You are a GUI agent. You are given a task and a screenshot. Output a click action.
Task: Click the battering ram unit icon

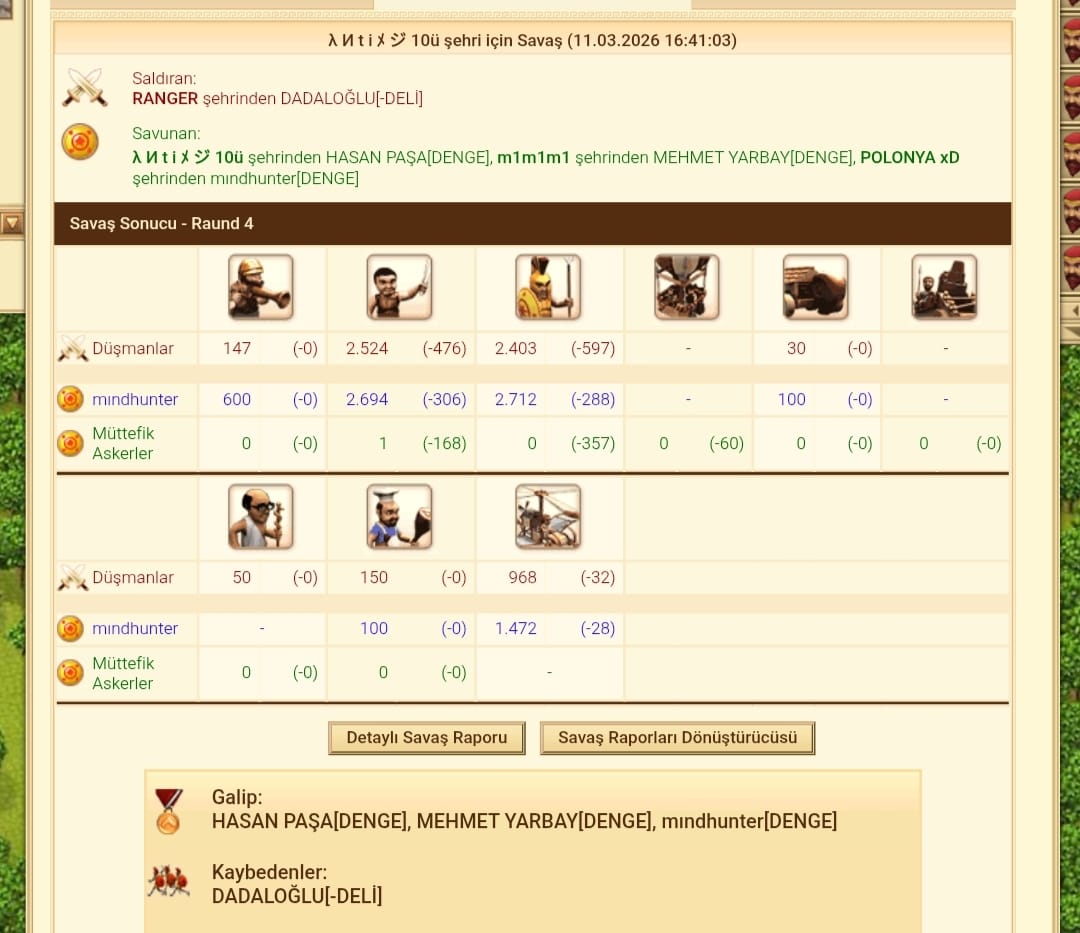pos(816,286)
